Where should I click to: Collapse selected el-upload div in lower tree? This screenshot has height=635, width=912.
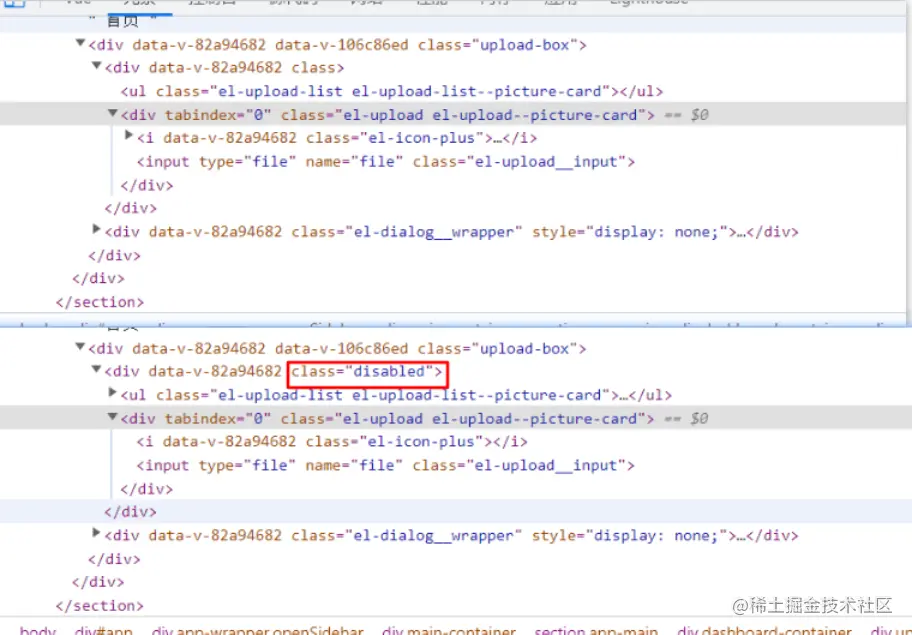coord(113,416)
